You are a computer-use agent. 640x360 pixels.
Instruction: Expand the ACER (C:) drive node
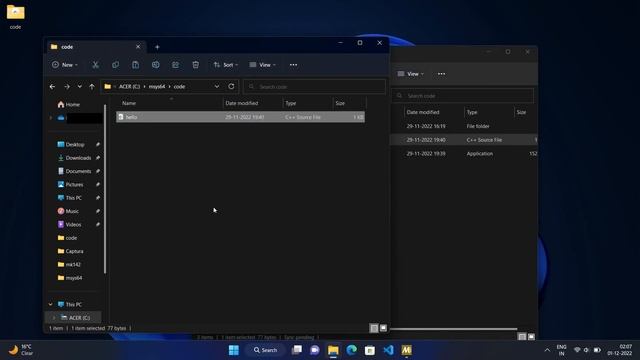tap(54, 318)
